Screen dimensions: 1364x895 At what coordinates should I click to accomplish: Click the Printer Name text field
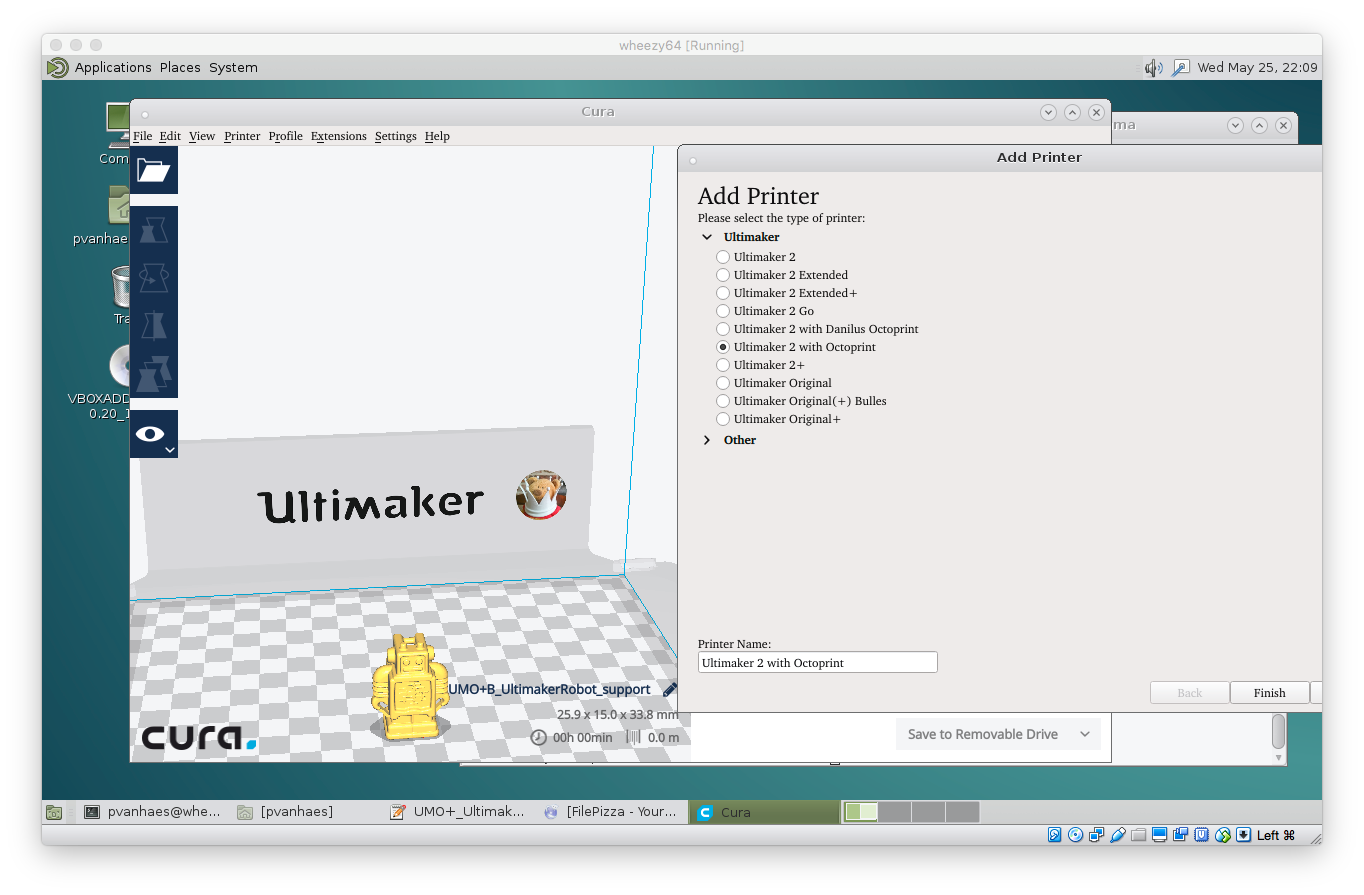817,662
